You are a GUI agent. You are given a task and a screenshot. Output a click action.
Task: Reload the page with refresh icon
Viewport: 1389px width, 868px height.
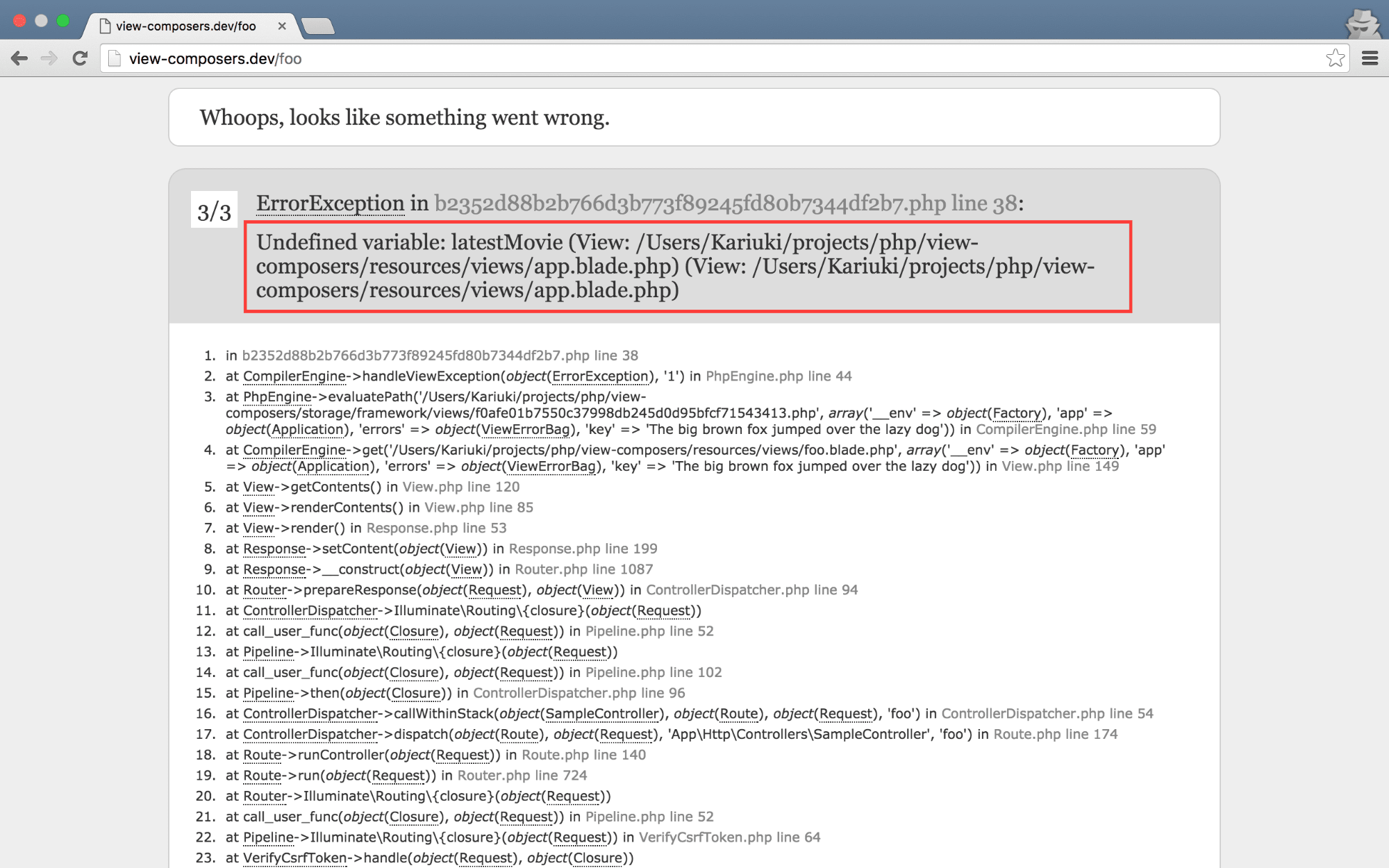(x=80, y=58)
